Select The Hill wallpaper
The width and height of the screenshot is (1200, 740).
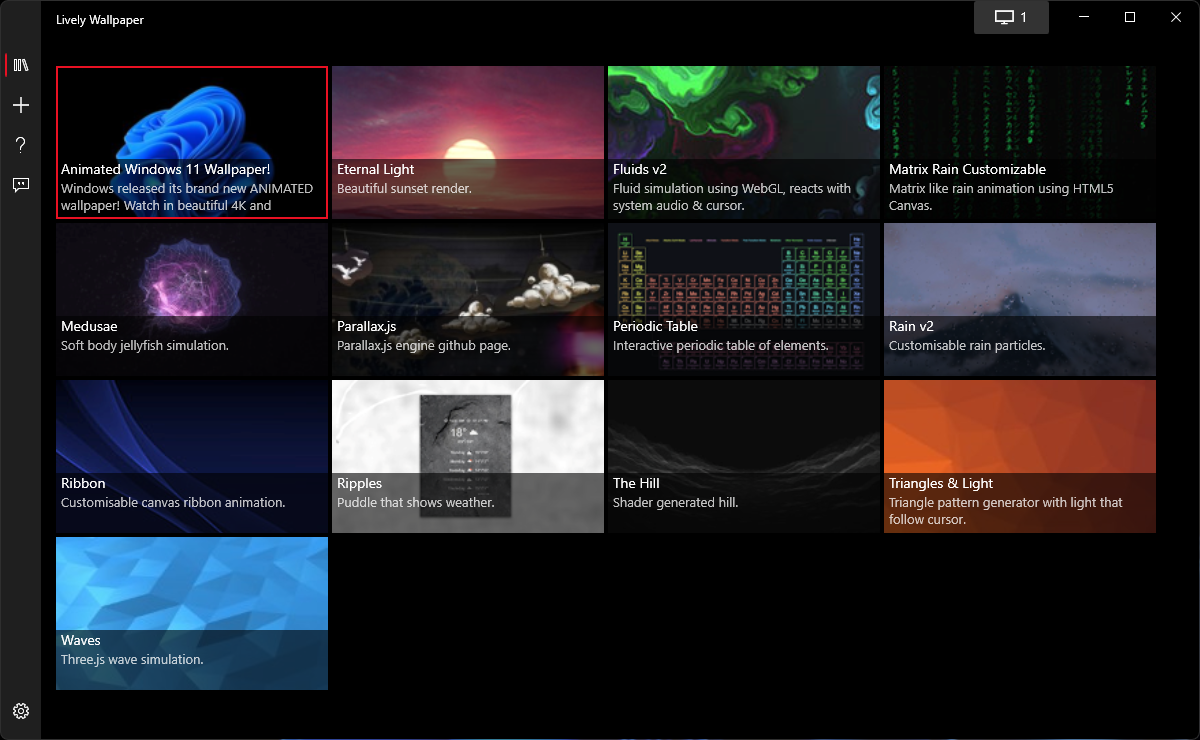point(744,456)
